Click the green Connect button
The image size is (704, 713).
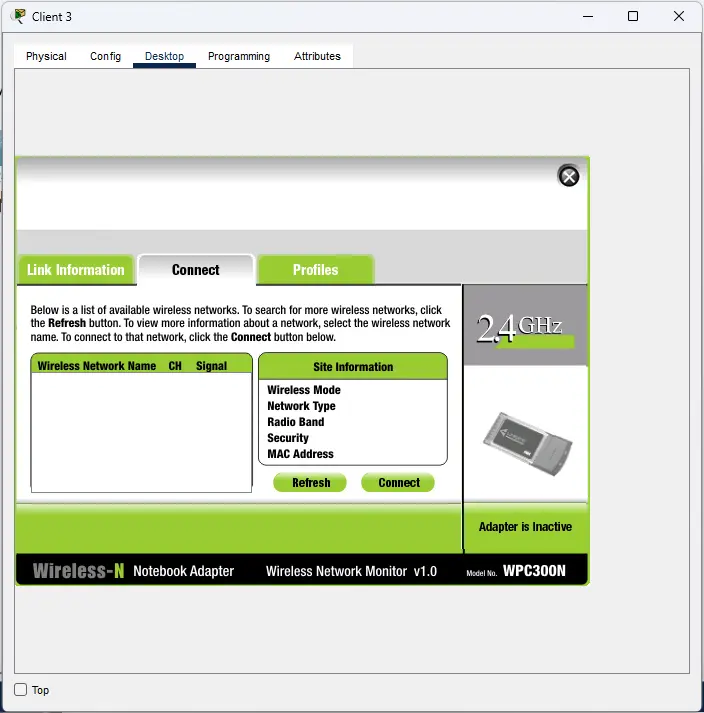pyautogui.click(x=399, y=482)
